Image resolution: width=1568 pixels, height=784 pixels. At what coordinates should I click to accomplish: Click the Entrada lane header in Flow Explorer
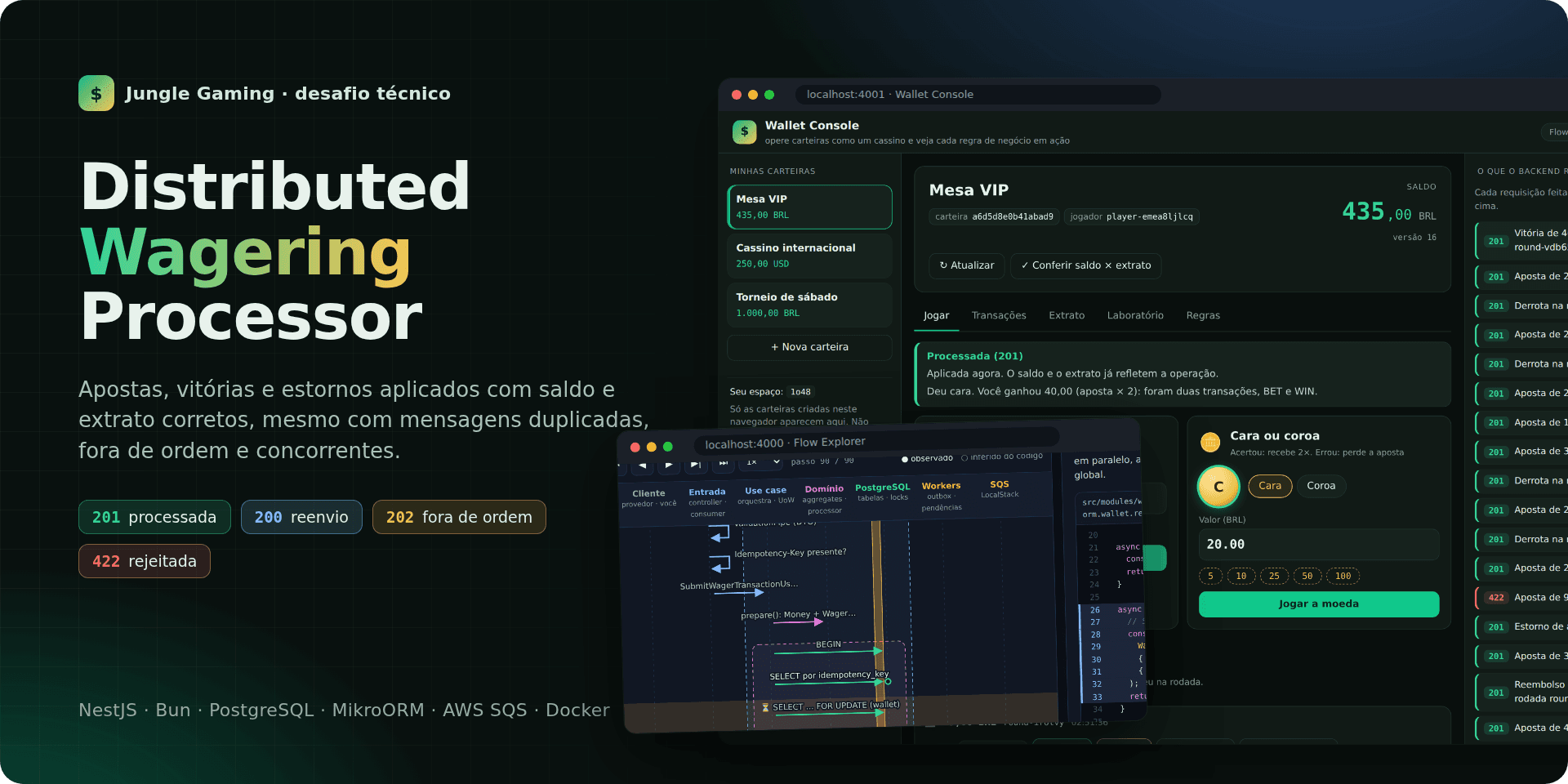click(x=707, y=502)
